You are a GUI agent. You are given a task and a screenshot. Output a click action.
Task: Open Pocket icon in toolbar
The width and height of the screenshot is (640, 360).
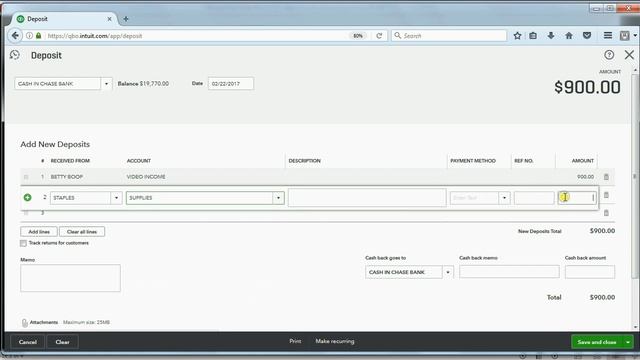[587, 36]
